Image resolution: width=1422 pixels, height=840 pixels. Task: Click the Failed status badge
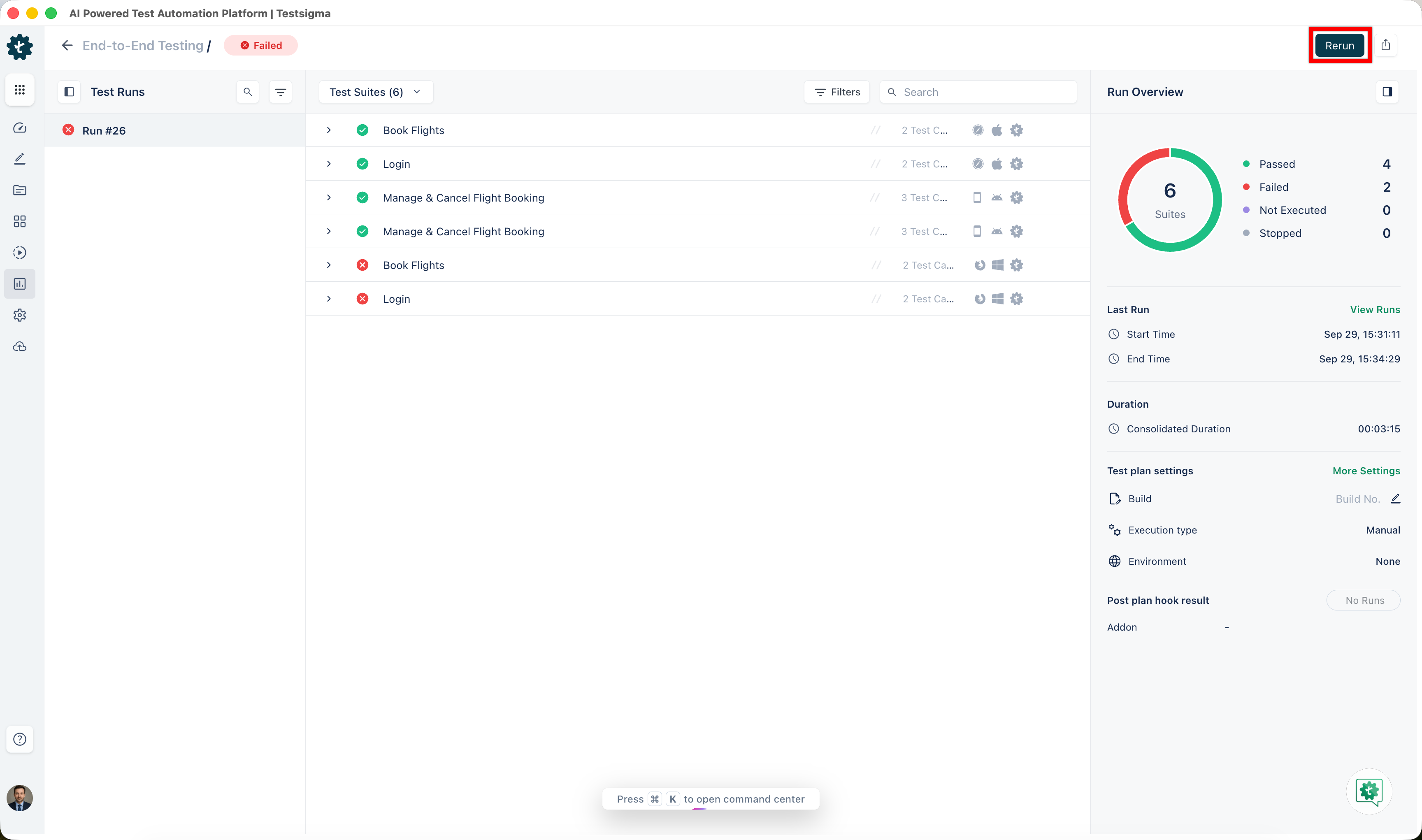click(x=261, y=45)
